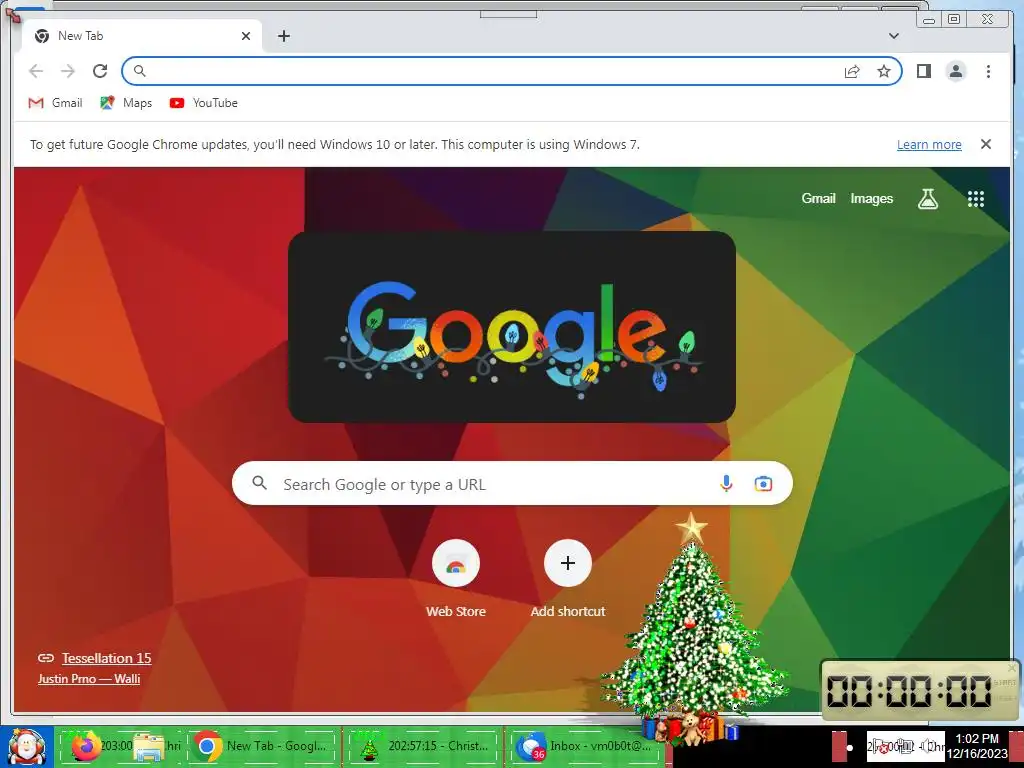This screenshot has width=1024, height=768.
Task: Open the Gmail bookmark
Action: (x=56, y=103)
